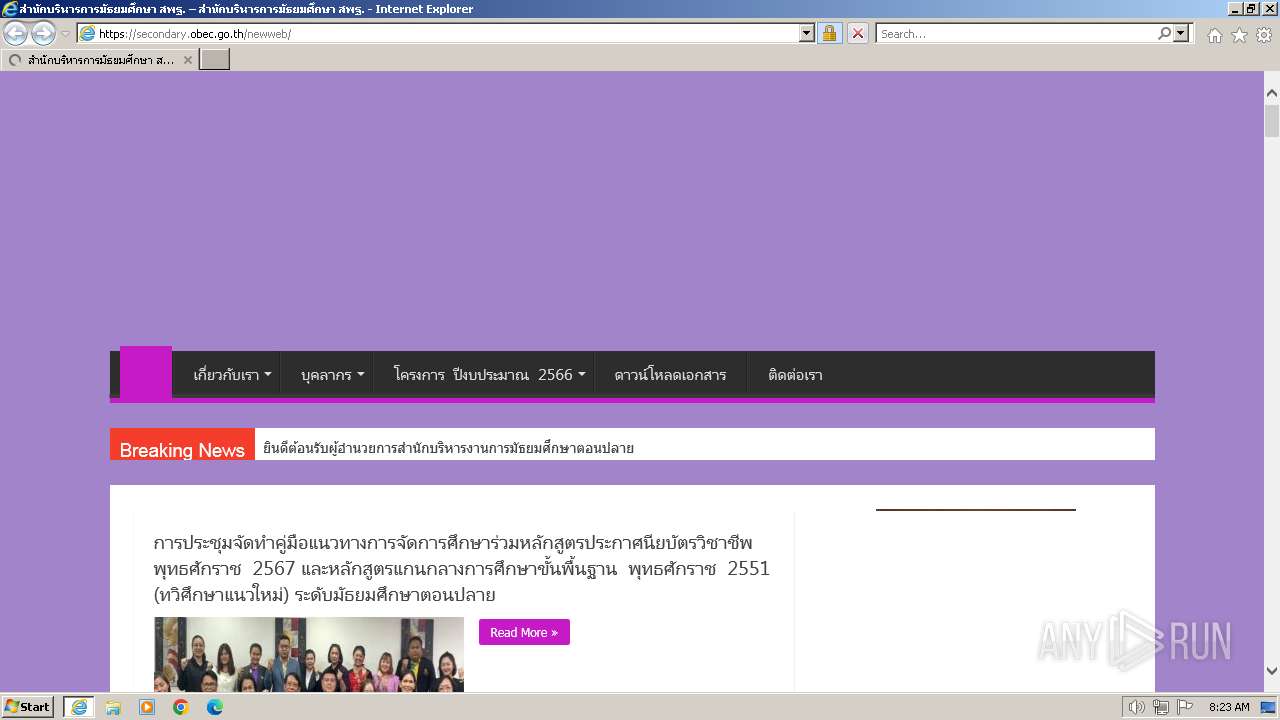Open Media Player taskbar icon
Viewport: 1280px width, 720px height.
[x=147, y=707]
